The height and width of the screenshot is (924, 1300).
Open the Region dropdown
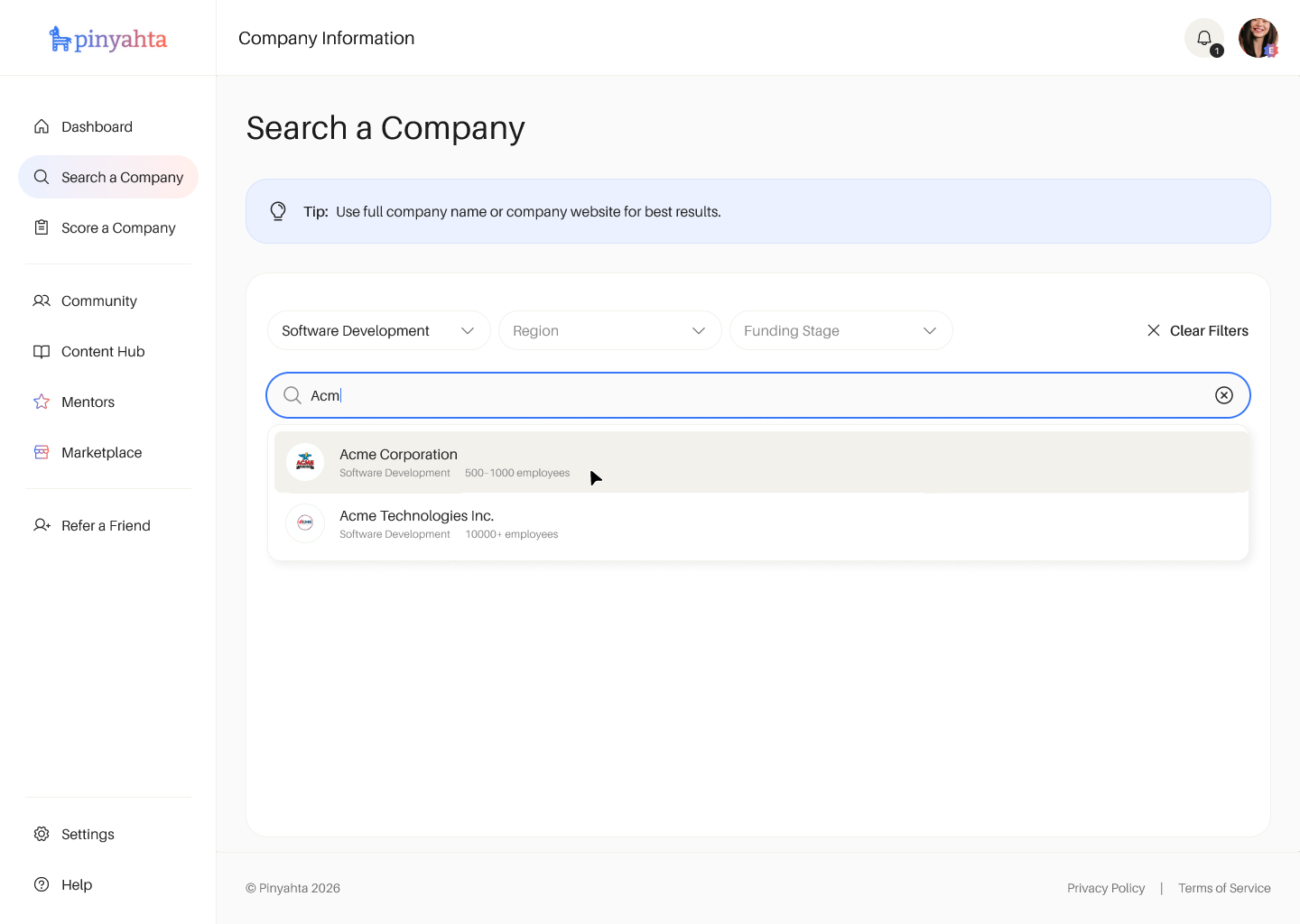(x=609, y=330)
